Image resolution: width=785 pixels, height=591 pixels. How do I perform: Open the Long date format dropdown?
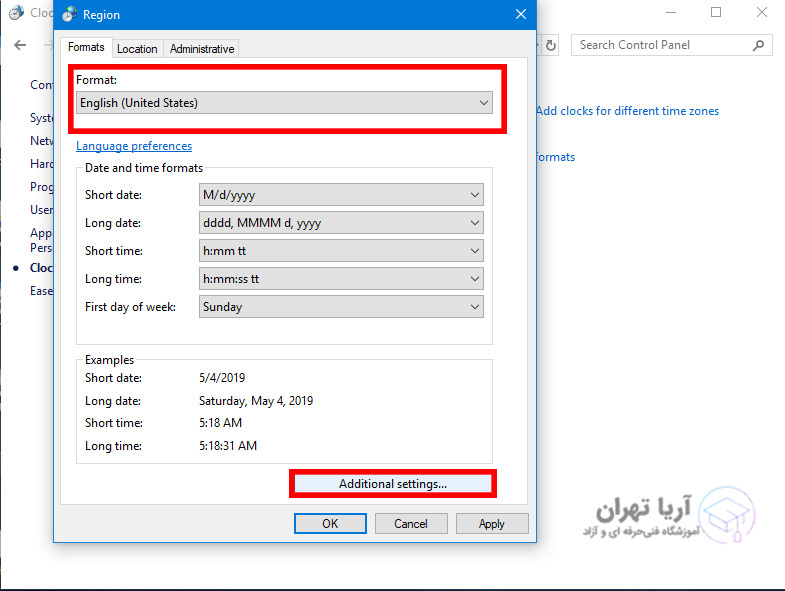[x=341, y=223]
